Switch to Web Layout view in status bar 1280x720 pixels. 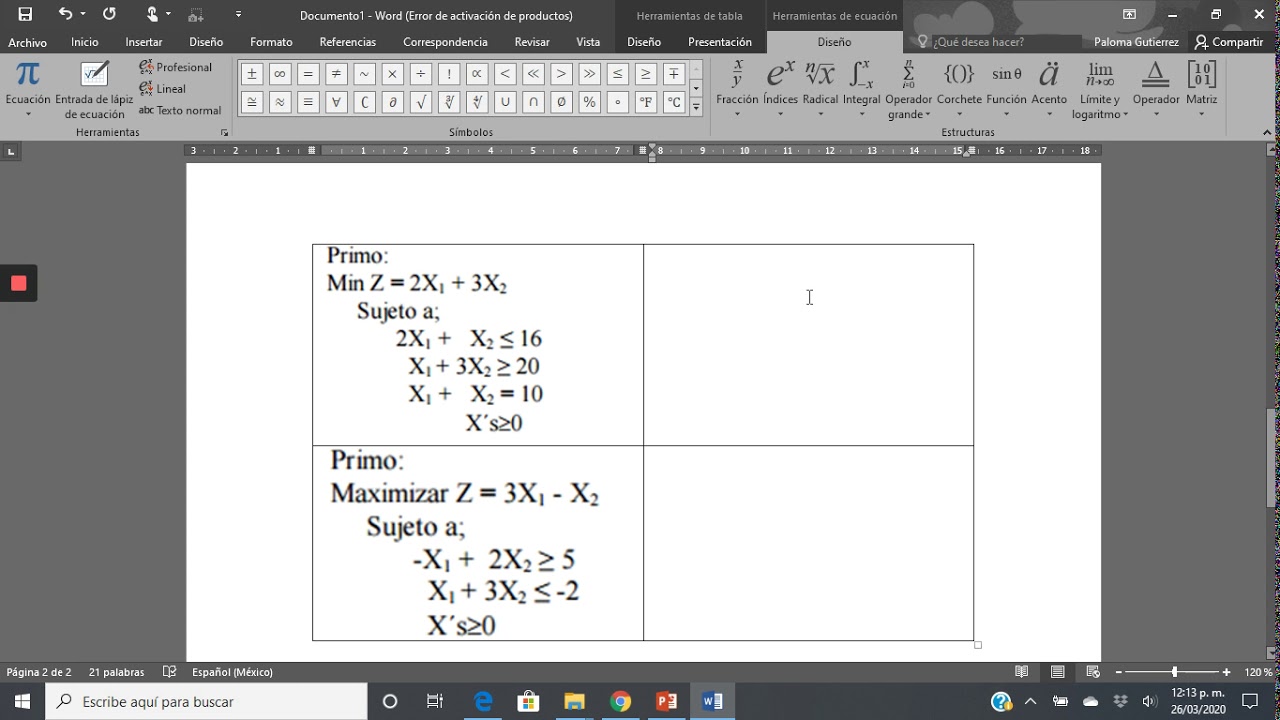[1092, 672]
